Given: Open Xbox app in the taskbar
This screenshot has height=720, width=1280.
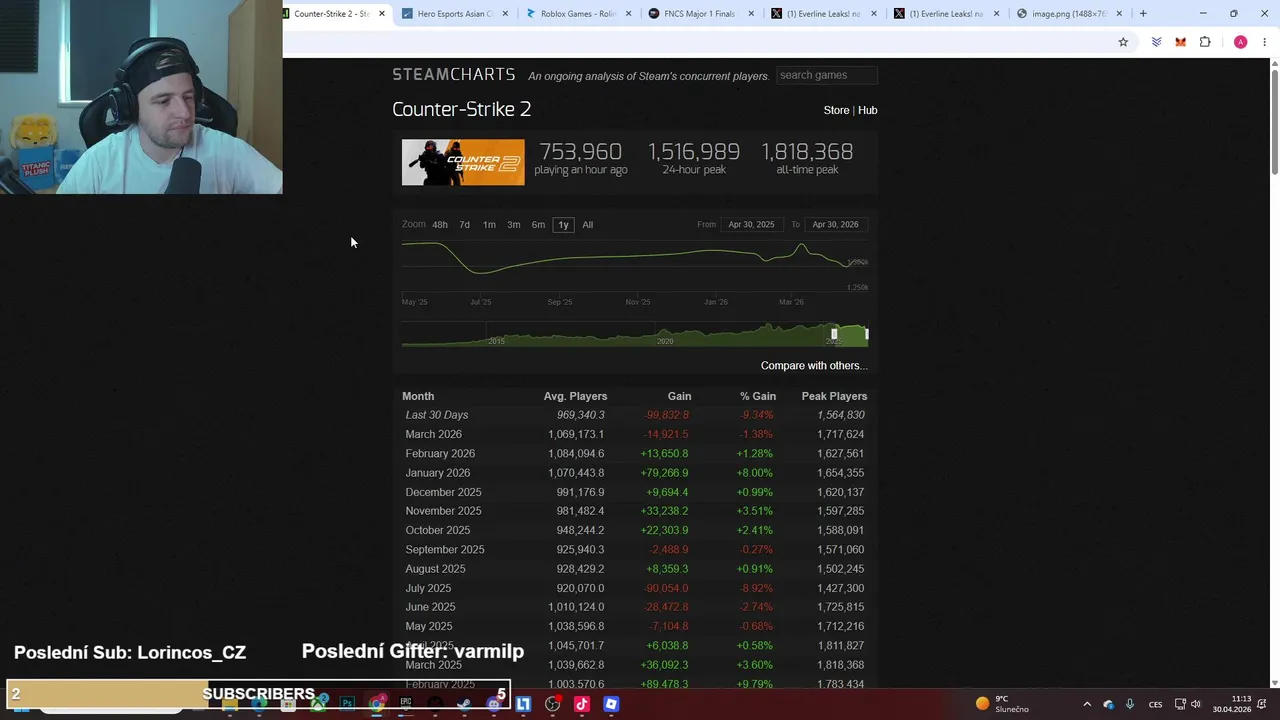Looking at the screenshot, I should point(318,704).
